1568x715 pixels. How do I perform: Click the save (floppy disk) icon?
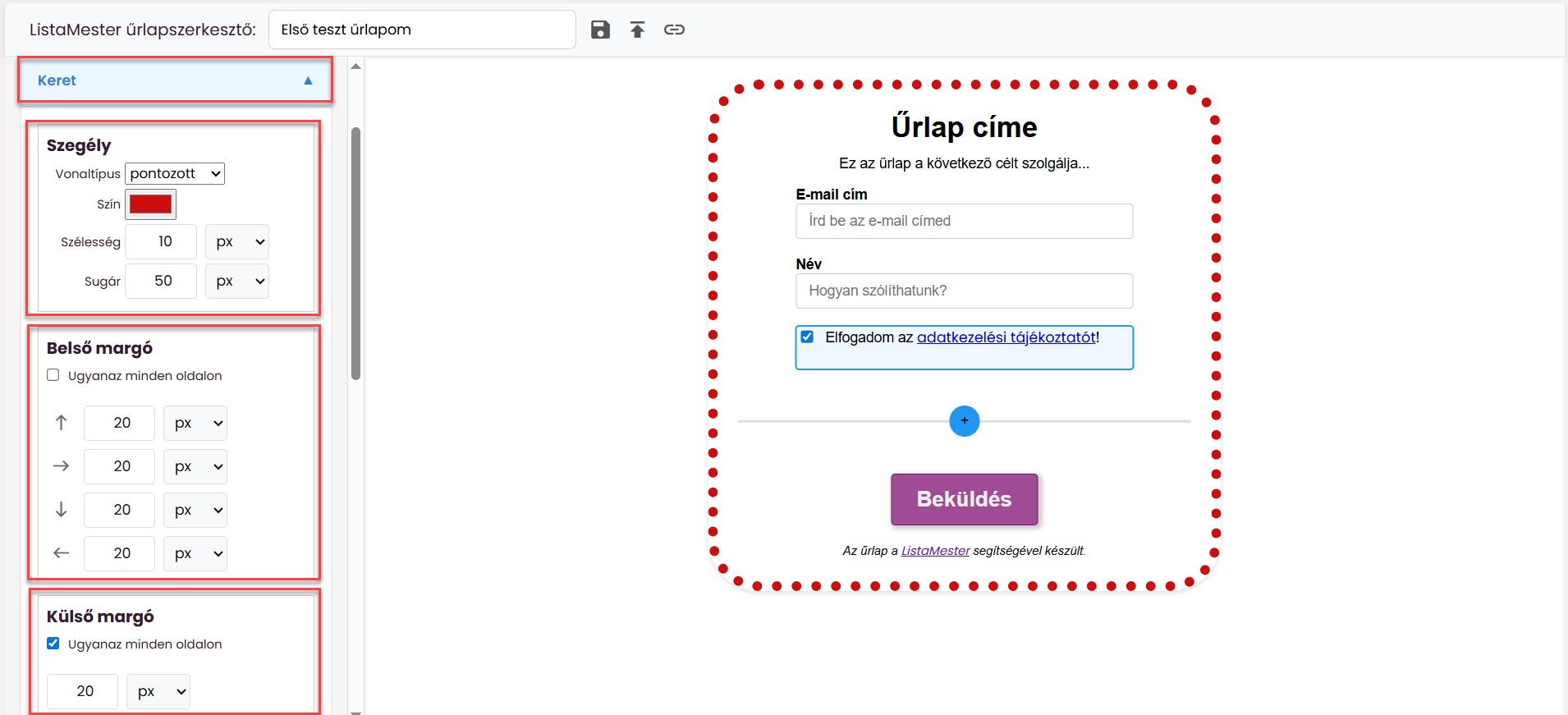(x=601, y=30)
